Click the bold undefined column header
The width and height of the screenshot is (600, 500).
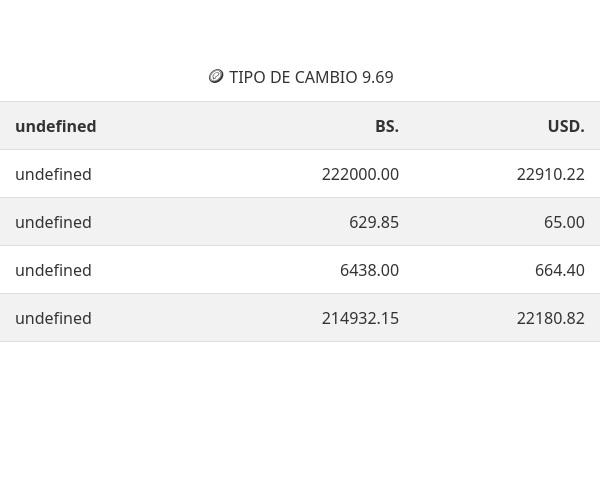56,126
